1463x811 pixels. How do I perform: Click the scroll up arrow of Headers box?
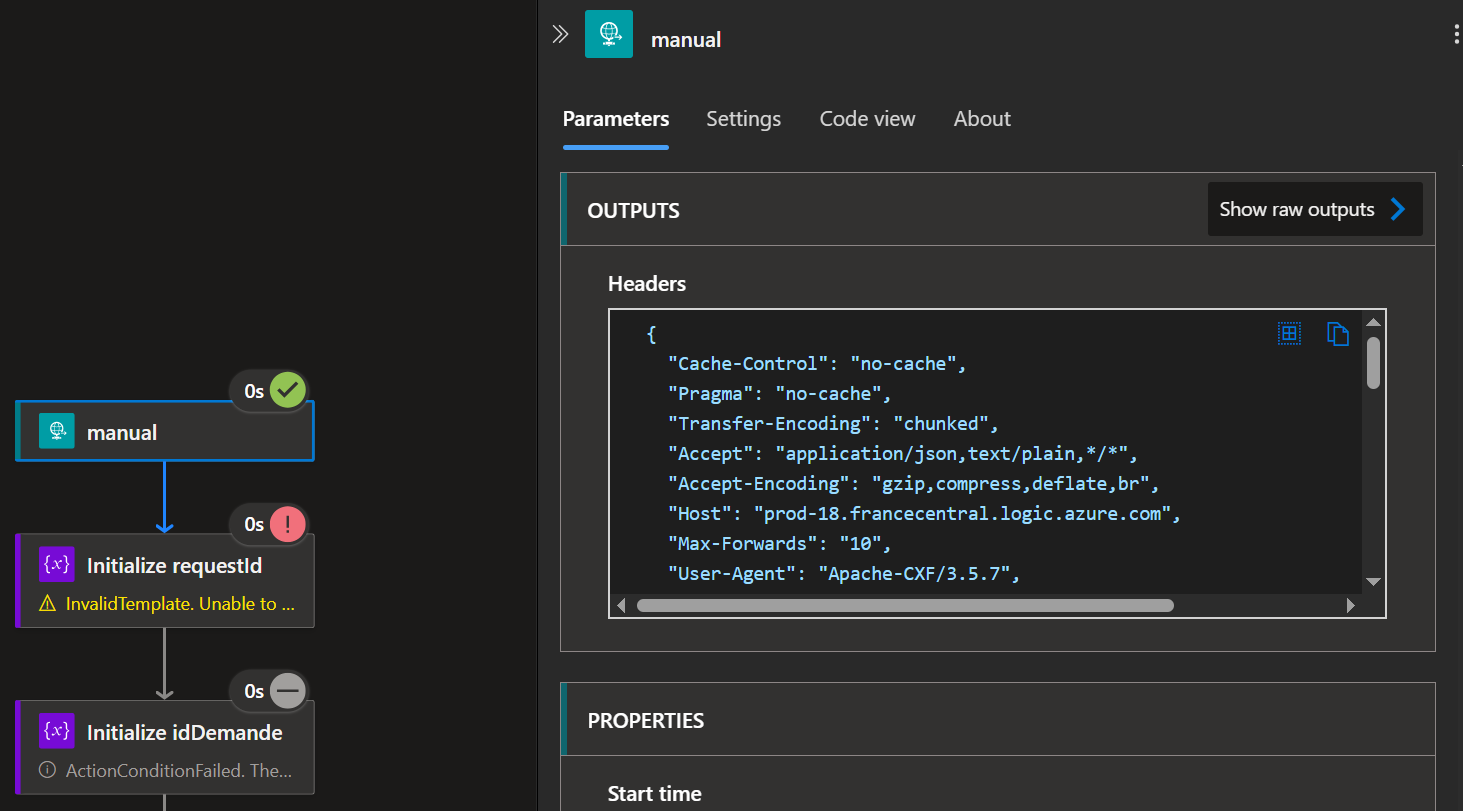click(x=1373, y=322)
